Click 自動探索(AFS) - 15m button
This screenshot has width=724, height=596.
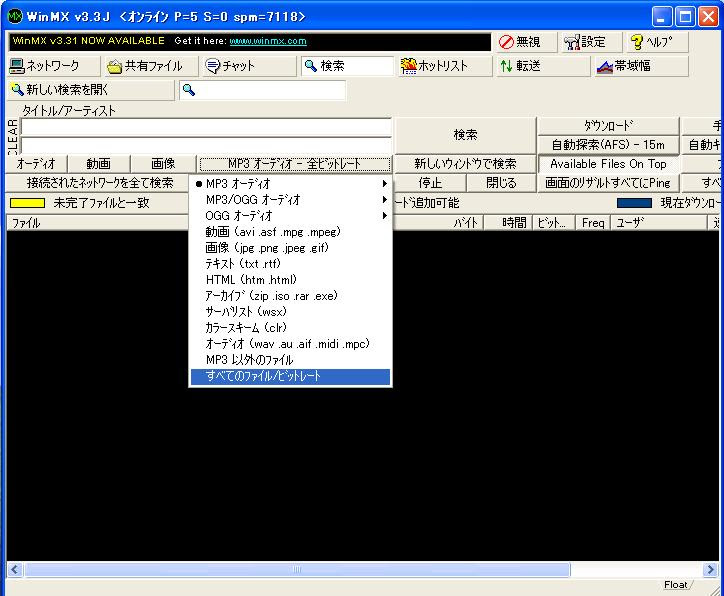point(608,145)
